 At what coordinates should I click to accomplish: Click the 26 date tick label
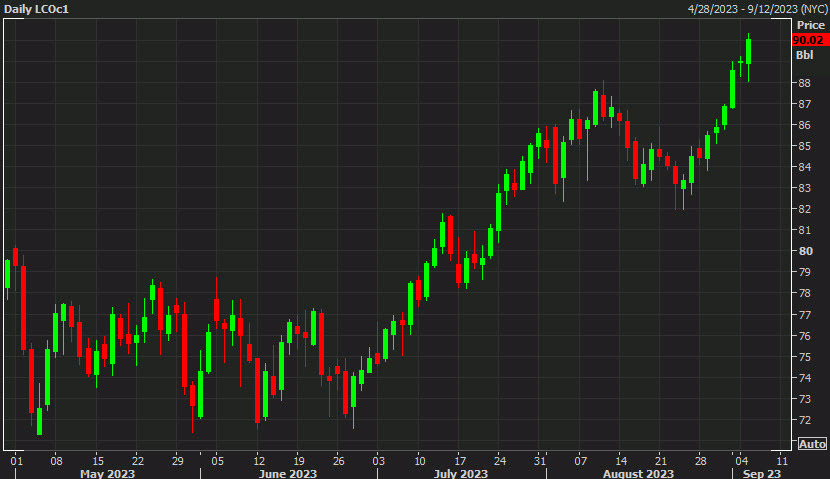coord(339,461)
